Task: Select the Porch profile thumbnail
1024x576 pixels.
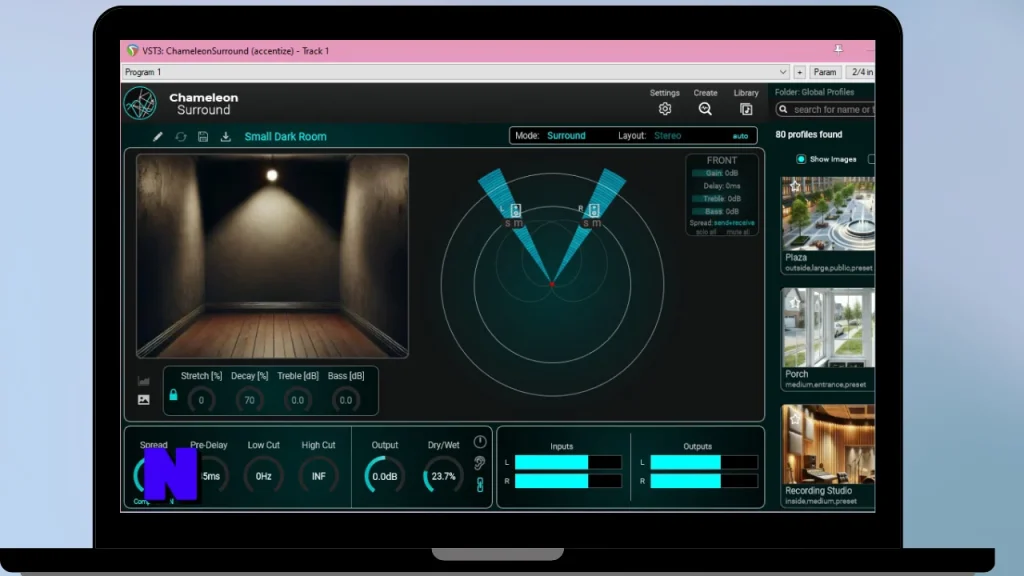Action: (x=828, y=328)
